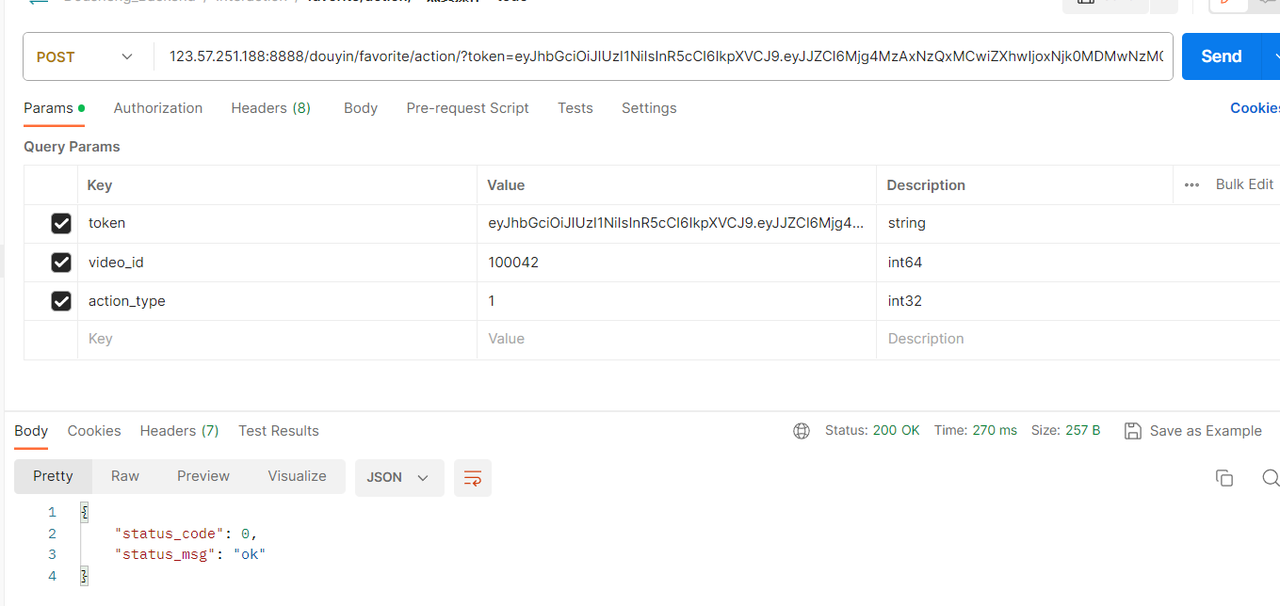Click the Time 270 ms label
The width and height of the screenshot is (1280, 606).
[975, 431]
